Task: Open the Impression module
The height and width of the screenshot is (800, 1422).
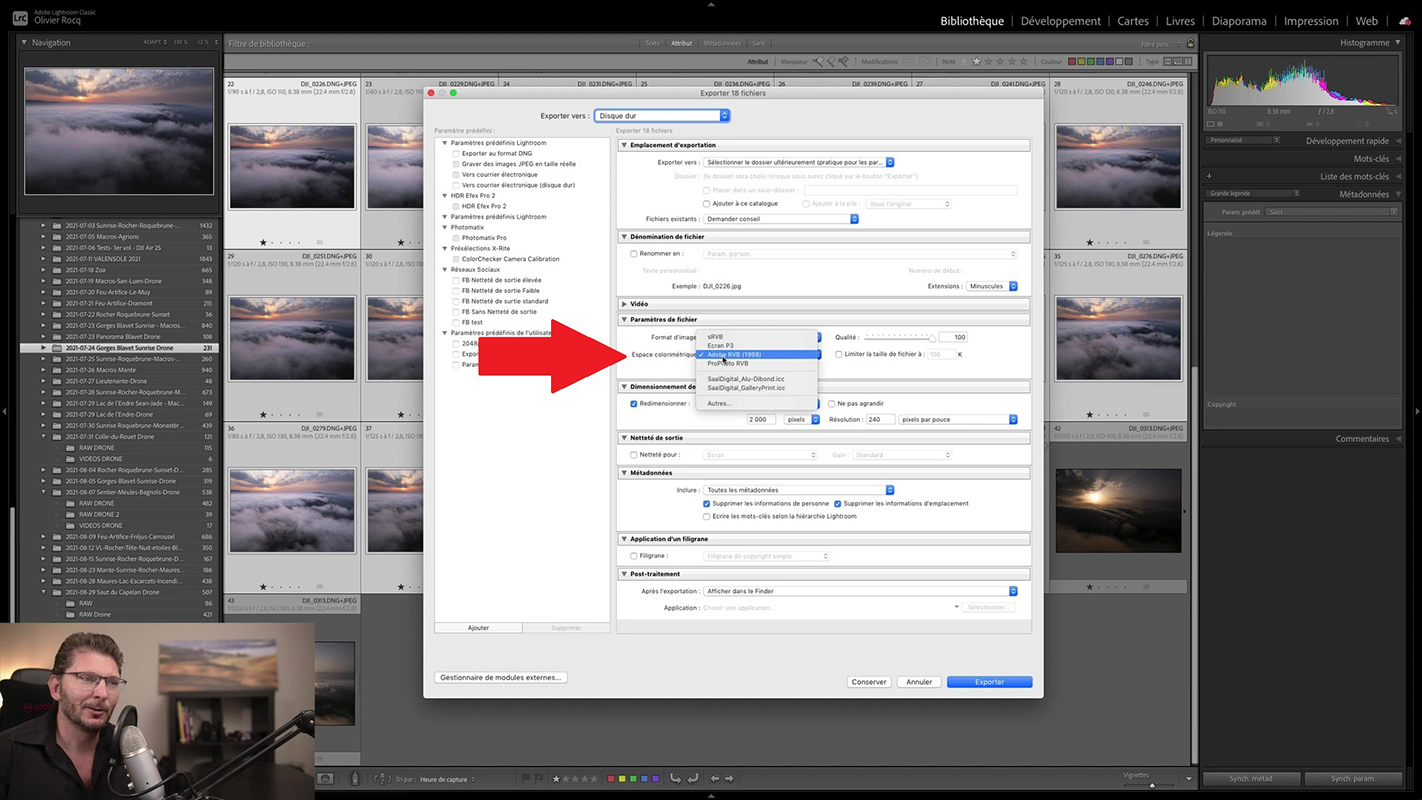Action: [1311, 21]
